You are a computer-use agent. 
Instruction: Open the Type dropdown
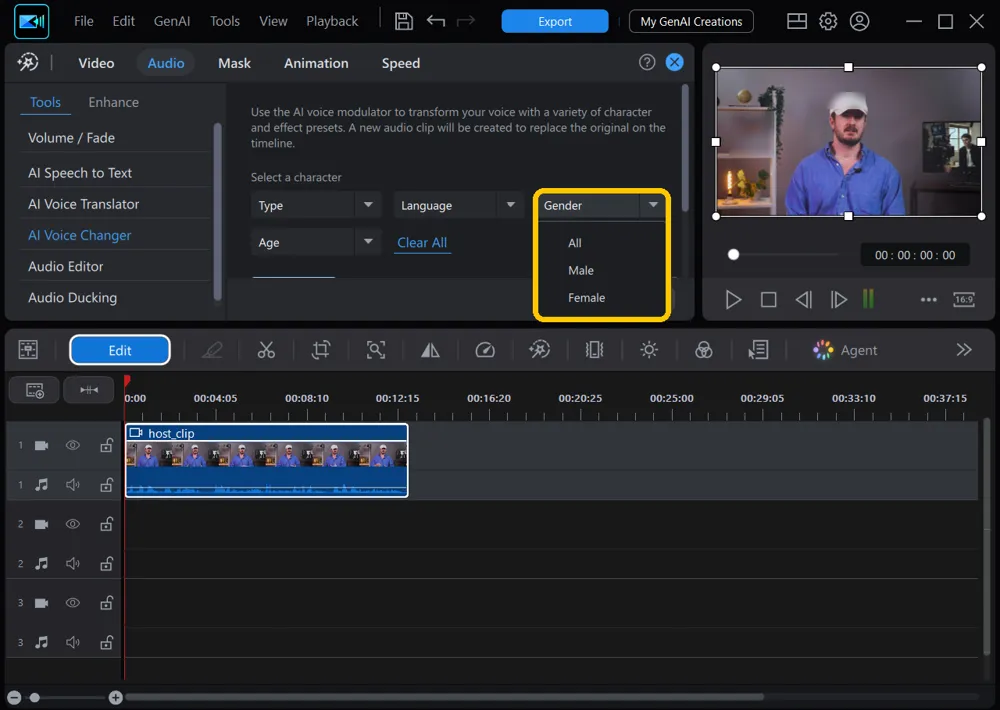pos(316,205)
